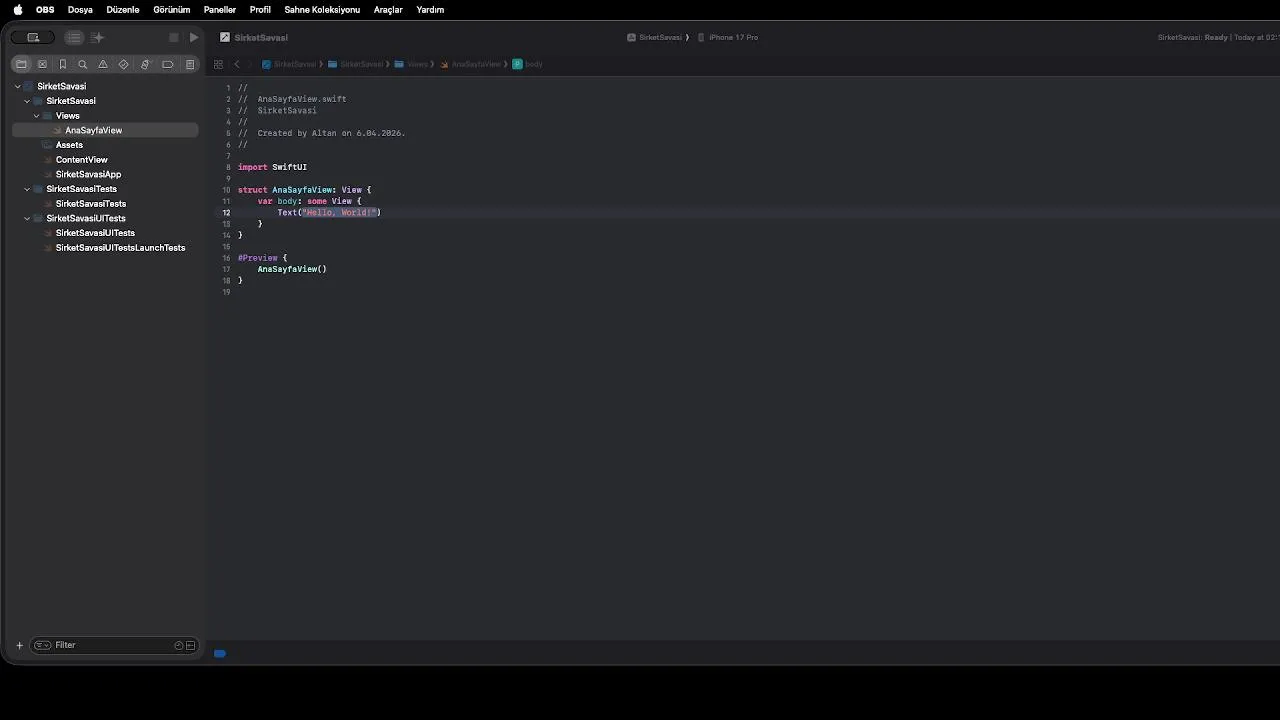Image resolution: width=1280 pixels, height=720 pixels.
Task: Collapse the root SirketSavasi project chevron
Action: [x=18, y=86]
